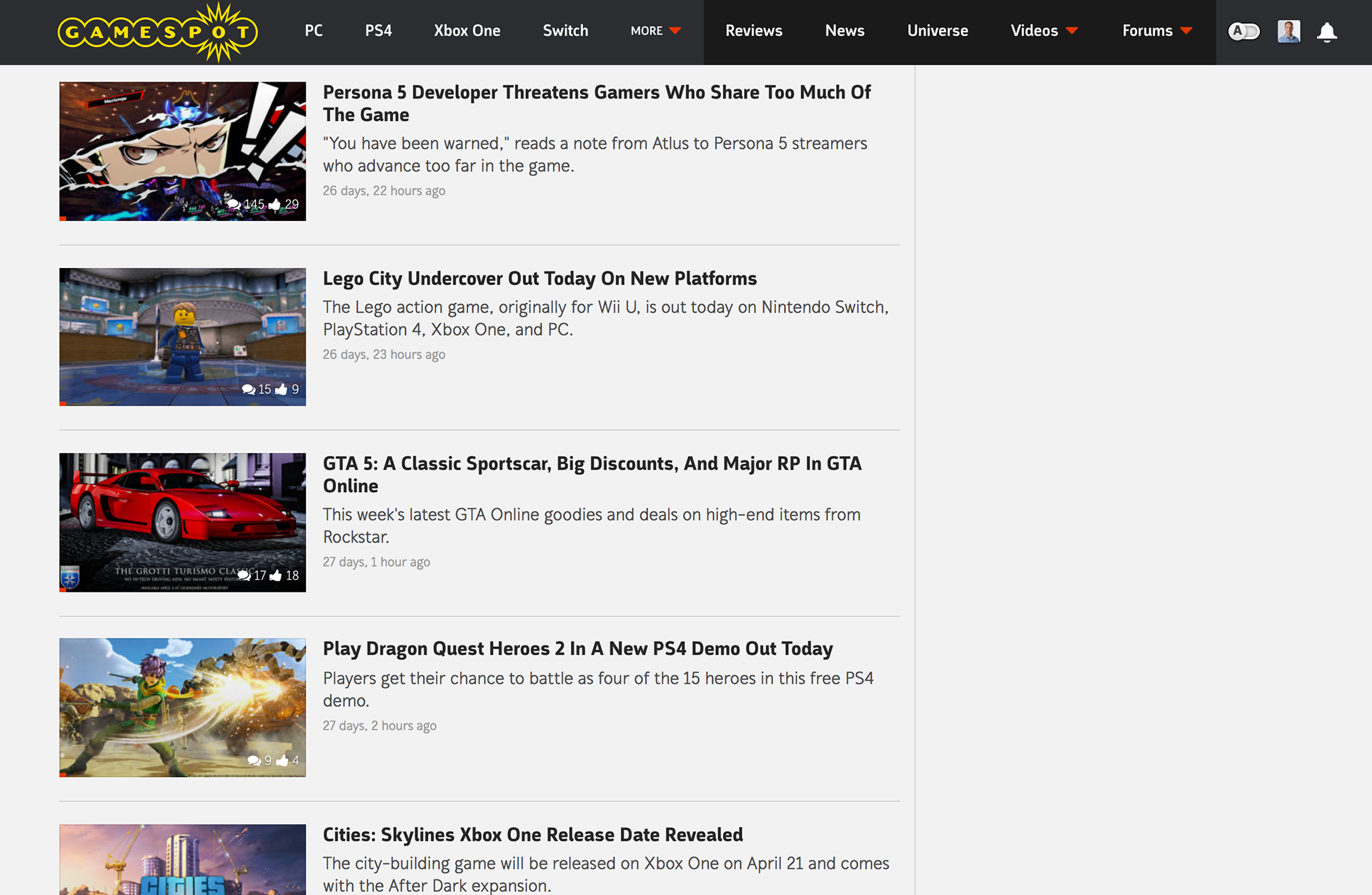Go to the Xbox One section

click(x=467, y=31)
